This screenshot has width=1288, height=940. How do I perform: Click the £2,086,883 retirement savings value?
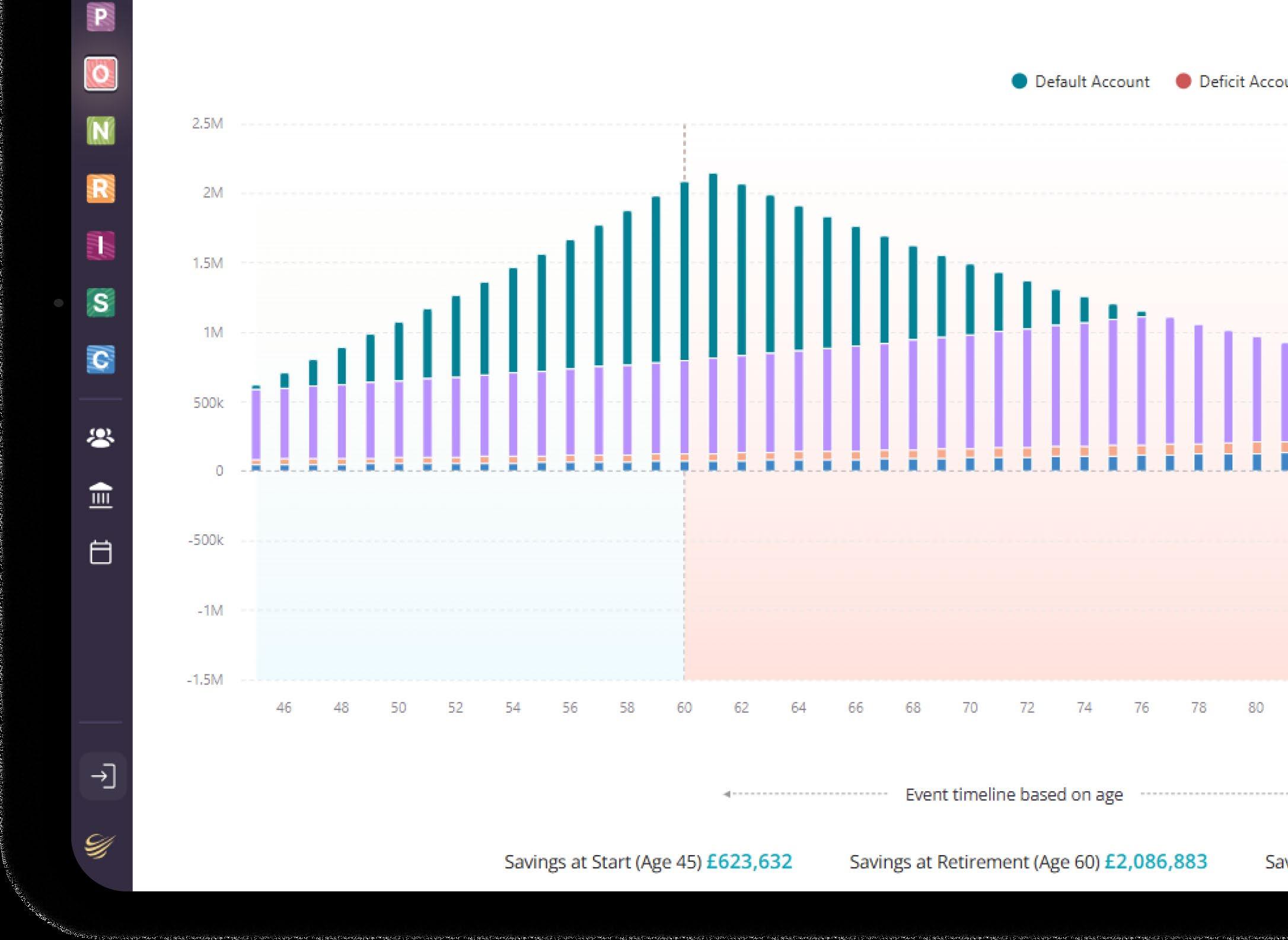[x=1155, y=862]
